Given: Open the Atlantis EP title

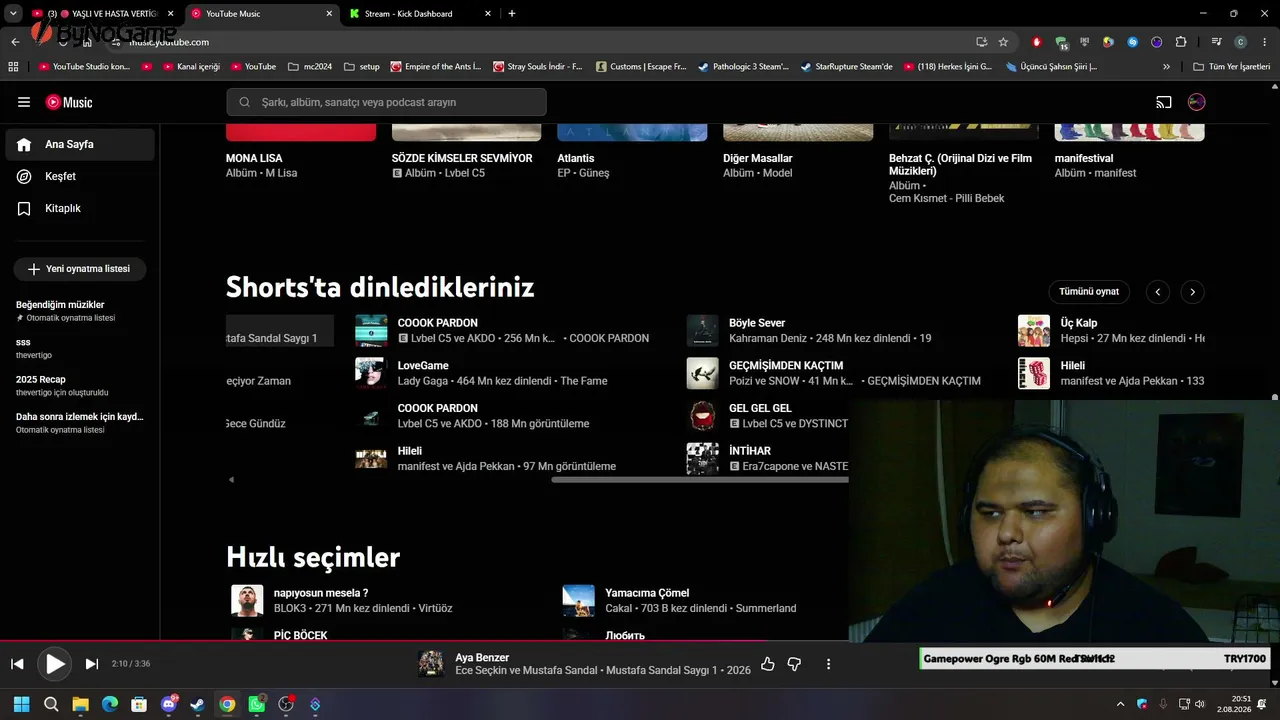Looking at the screenshot, I should [x=576, y=158].
